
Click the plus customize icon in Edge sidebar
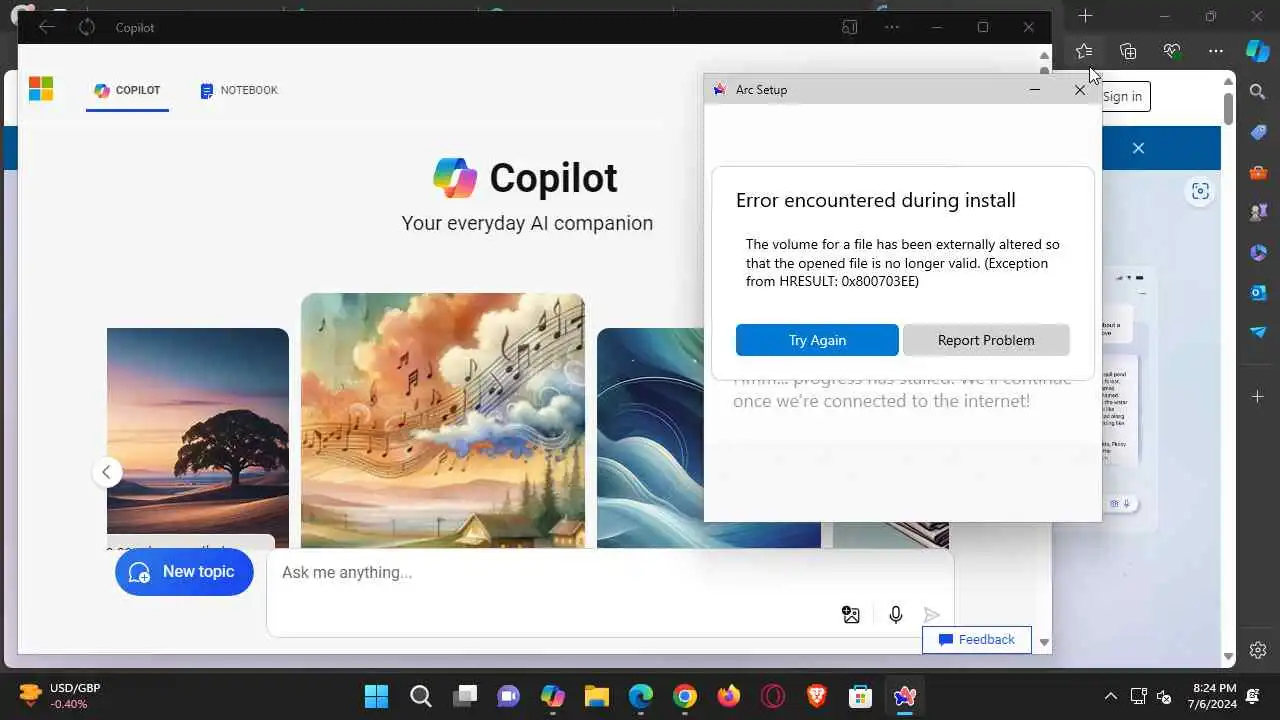pyautogui.click(x=1258, y=397)
